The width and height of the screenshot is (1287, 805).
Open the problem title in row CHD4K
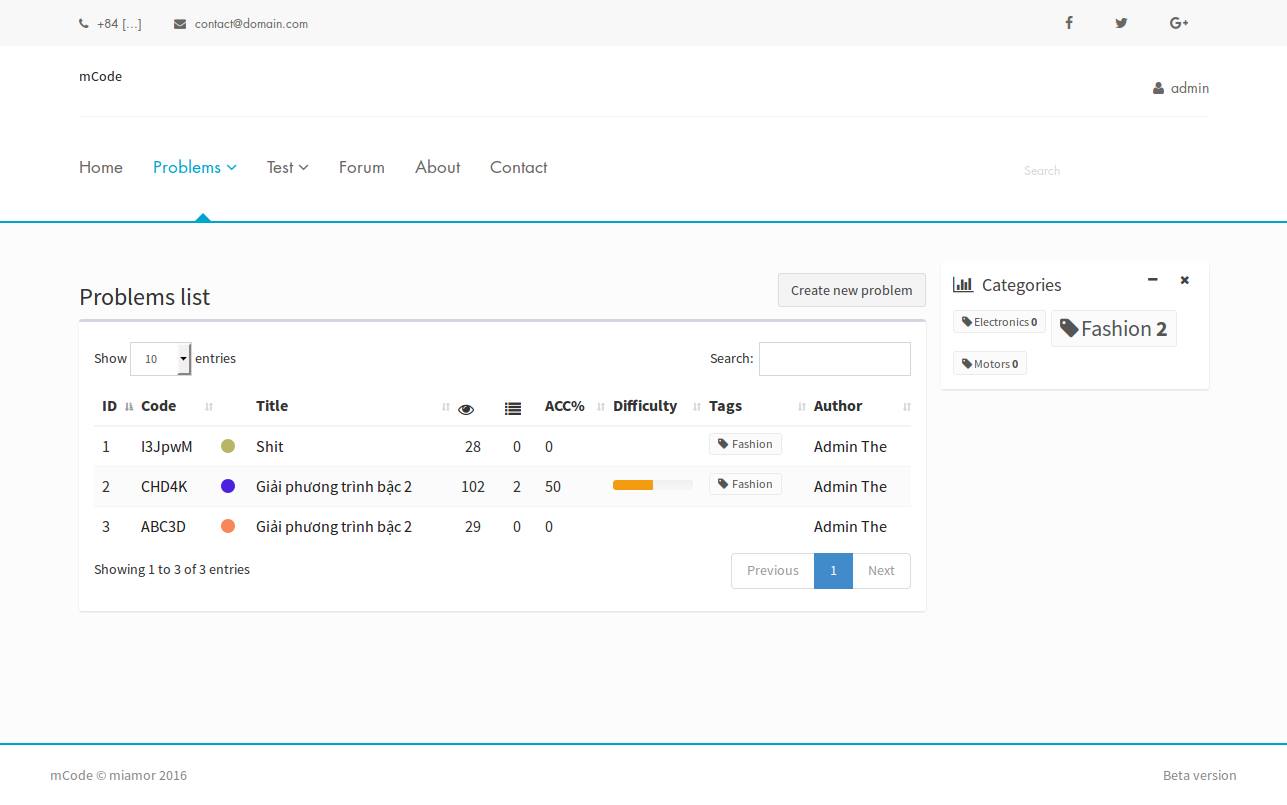pyautogui.click(x=334, y=487)
